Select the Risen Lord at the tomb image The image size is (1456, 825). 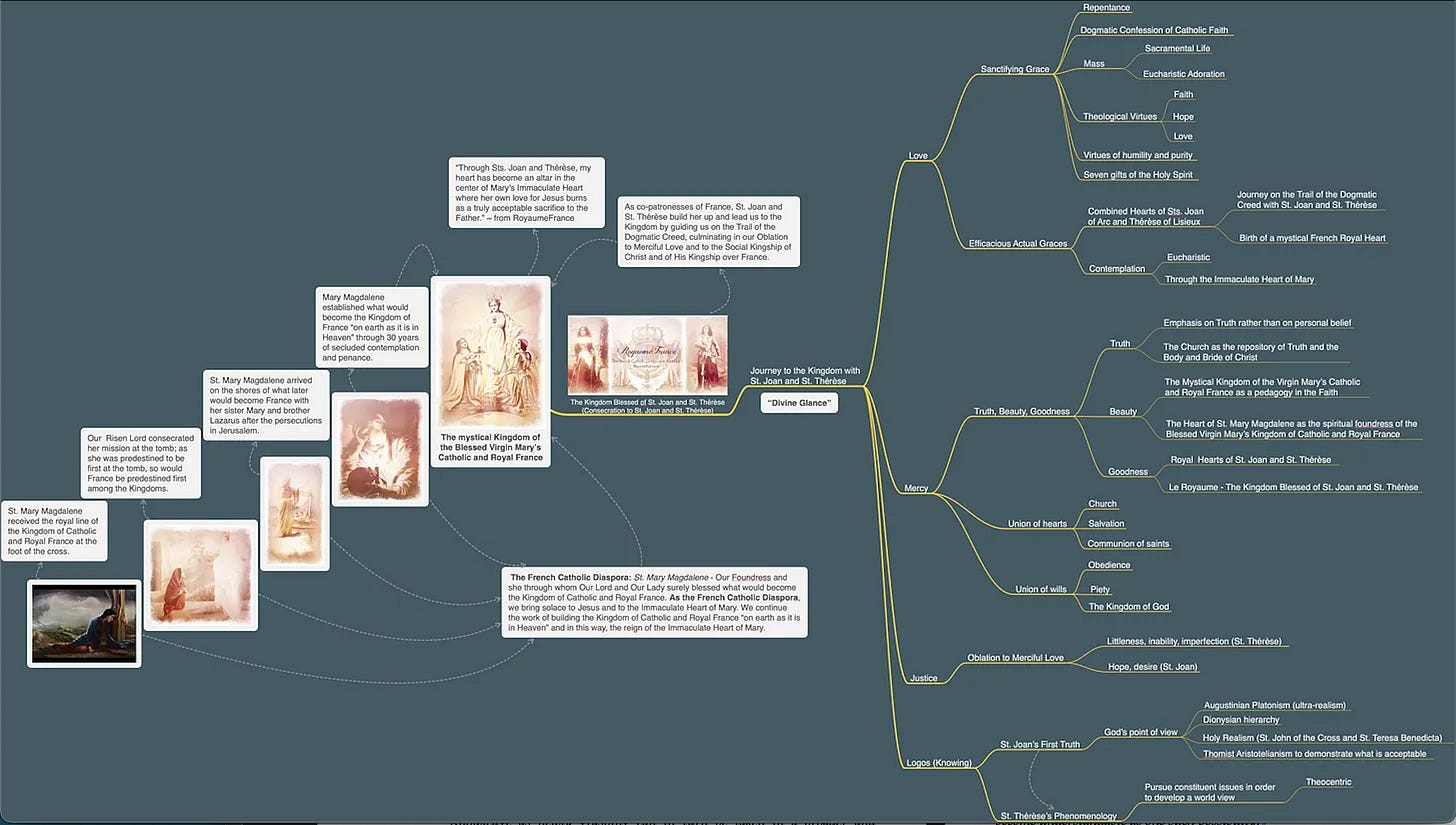(201, 575)
